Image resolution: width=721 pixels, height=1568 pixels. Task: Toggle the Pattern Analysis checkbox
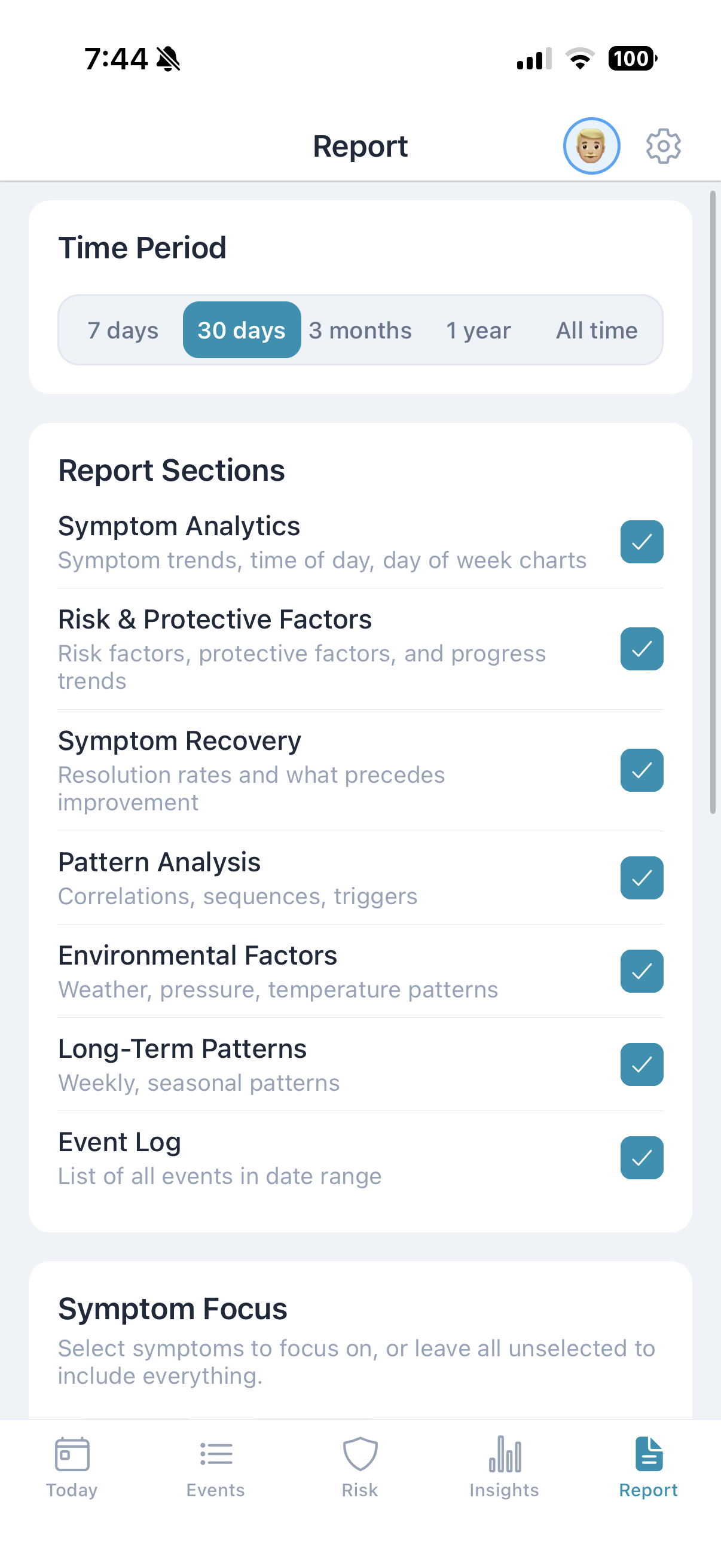click(x=641, y=878)
